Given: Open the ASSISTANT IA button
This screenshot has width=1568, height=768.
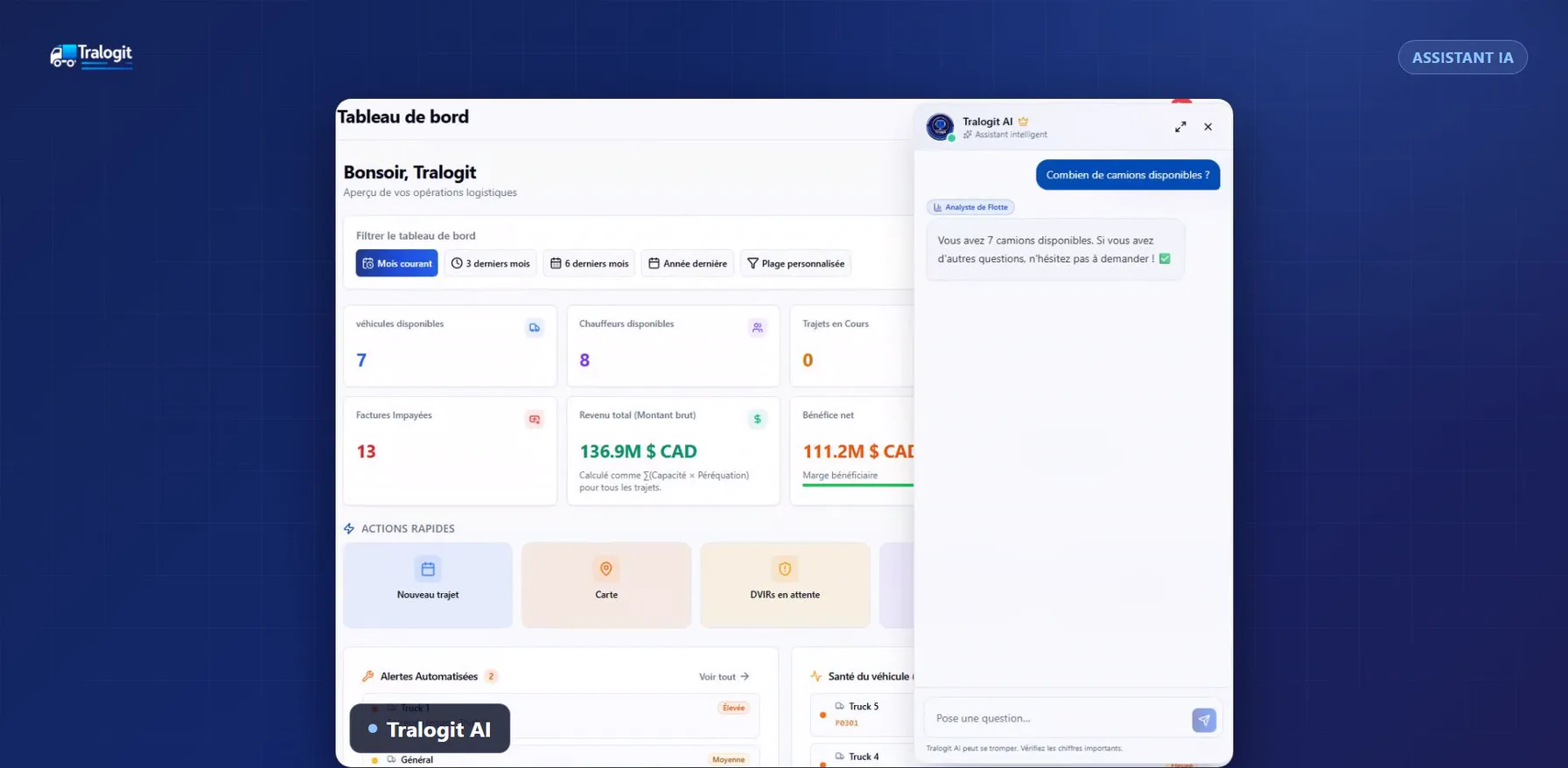Looking at the screenshot, I should 1462,58.
